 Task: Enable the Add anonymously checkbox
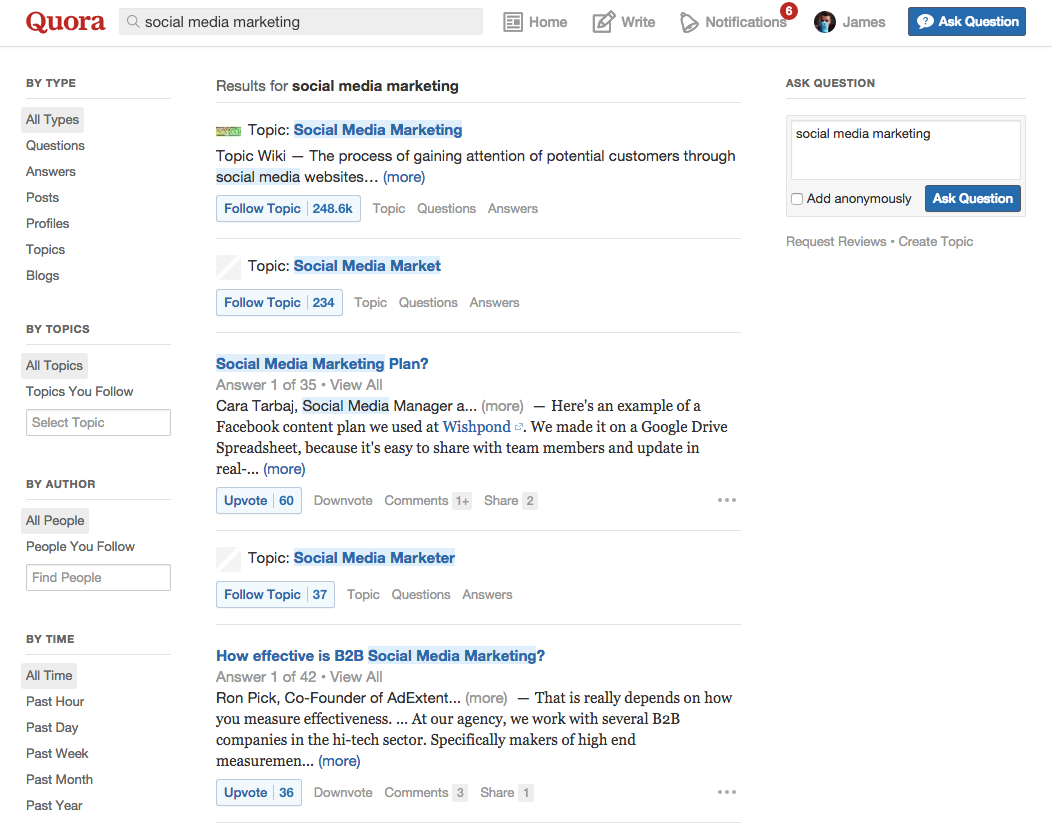tap(797, 199)
